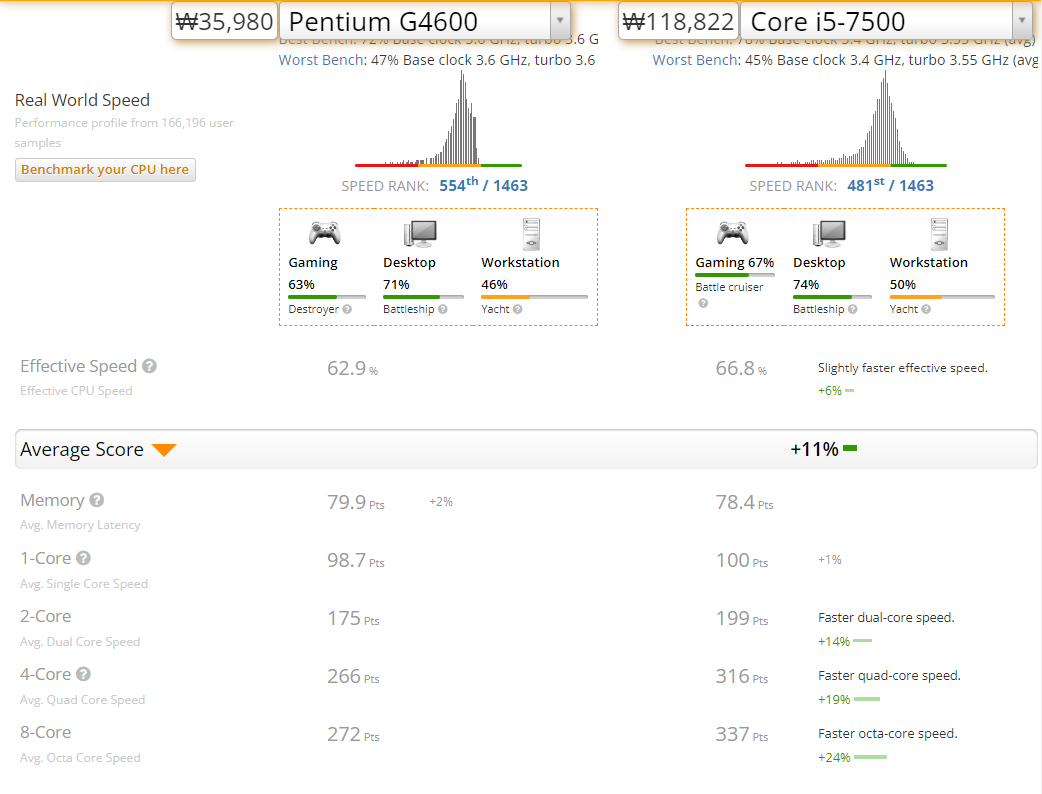The height and width of the screenshot is (794, 1042).
Task: Click the Effective Speed label
Action: pos(78,366)
